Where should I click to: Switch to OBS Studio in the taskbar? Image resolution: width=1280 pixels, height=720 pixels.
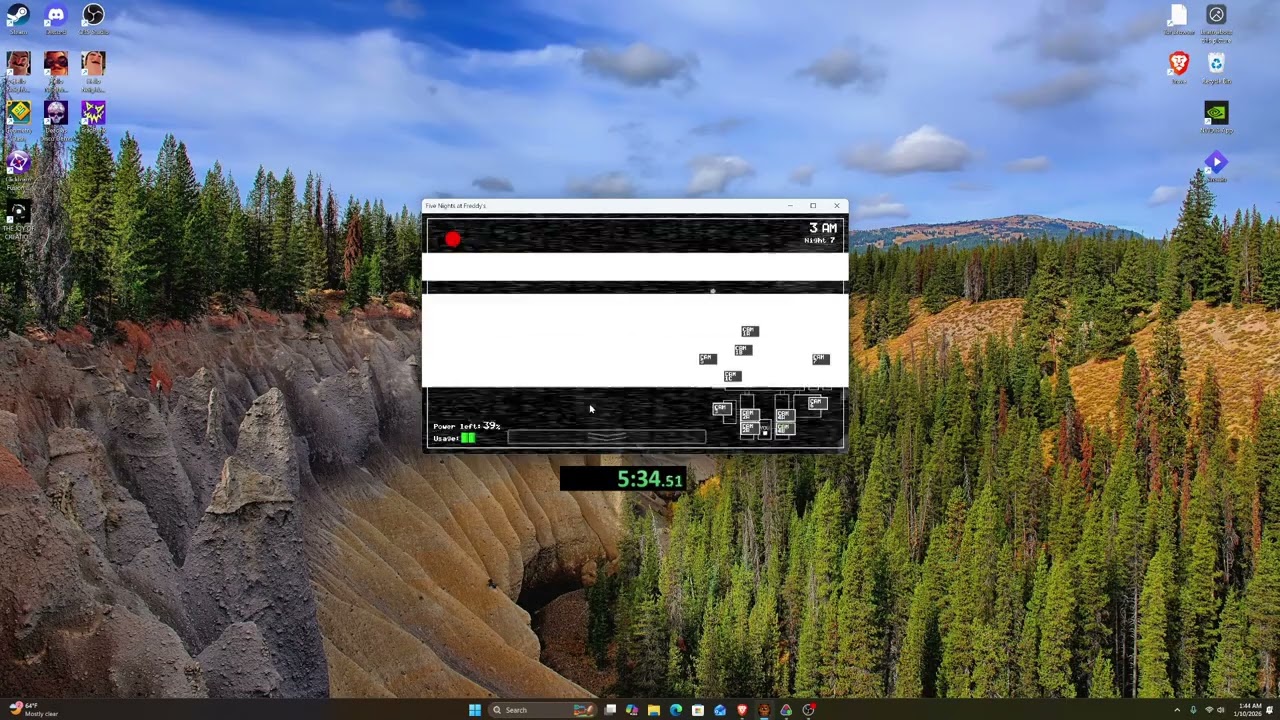click(x=808, y=710)
